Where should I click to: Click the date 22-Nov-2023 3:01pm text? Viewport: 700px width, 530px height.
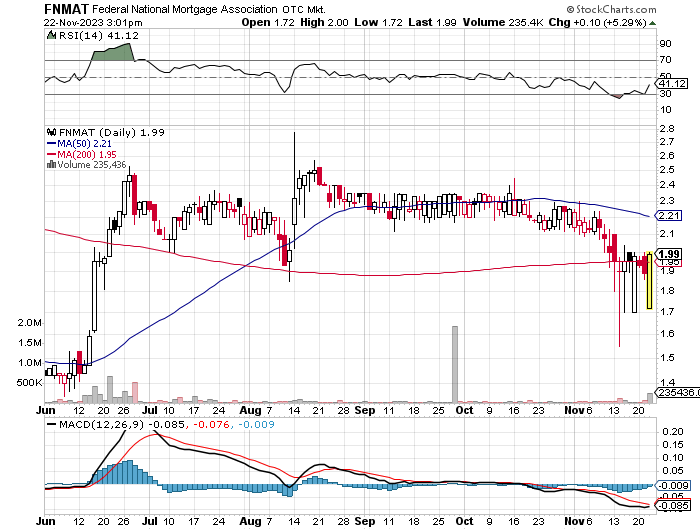tap(93, 22)
